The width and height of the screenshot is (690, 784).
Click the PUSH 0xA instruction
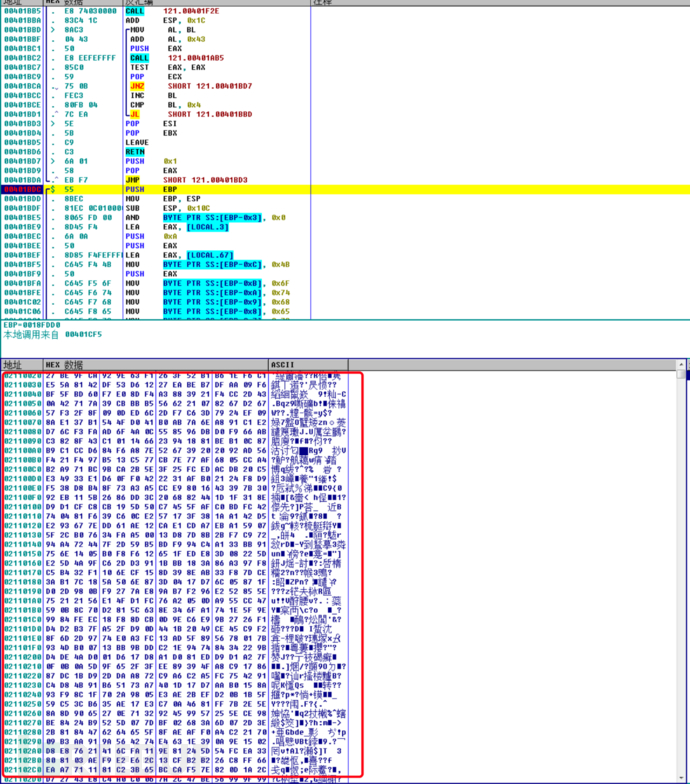[x=151, y=236]
